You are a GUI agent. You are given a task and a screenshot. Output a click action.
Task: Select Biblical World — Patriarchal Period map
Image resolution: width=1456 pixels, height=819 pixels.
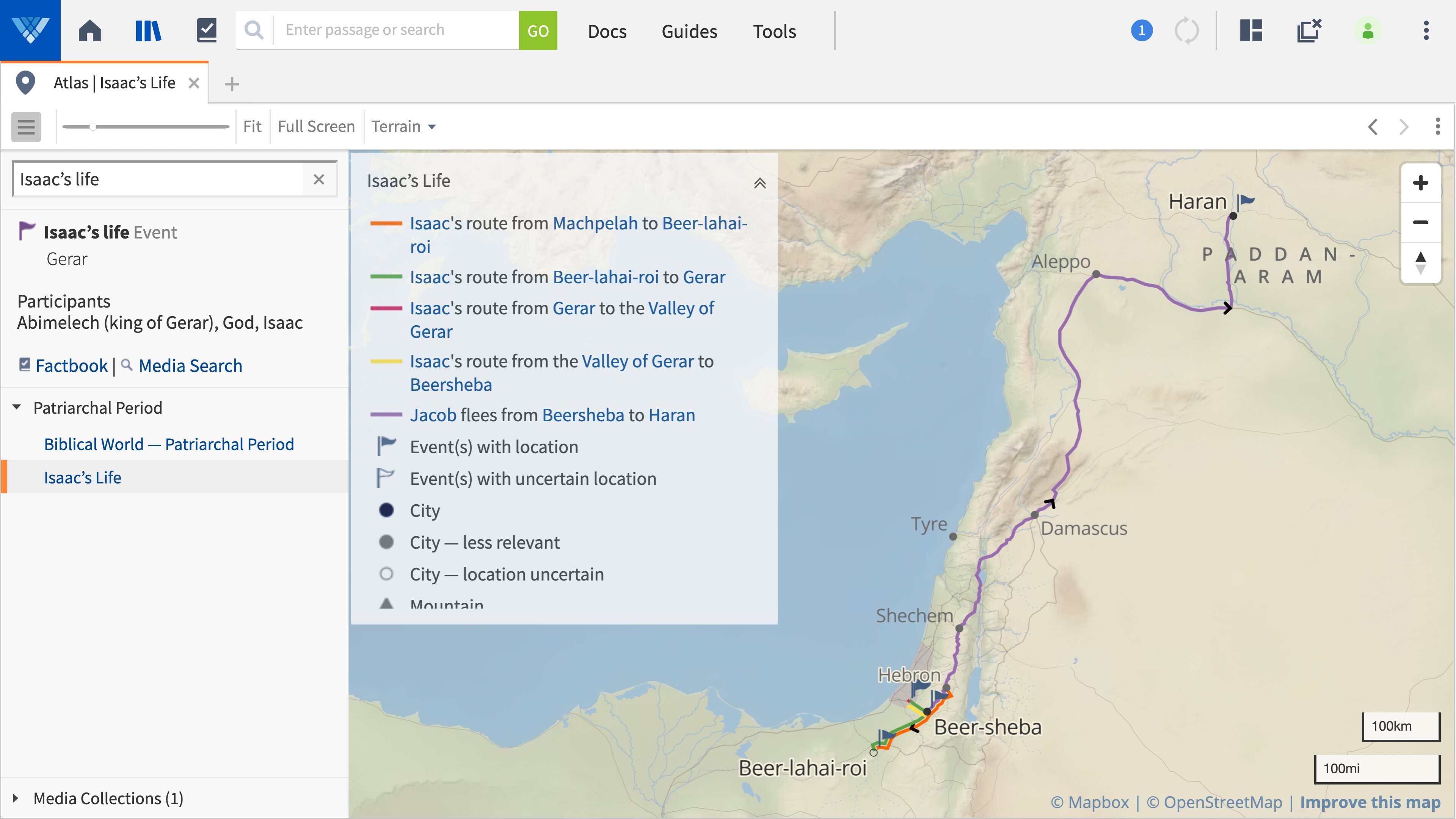click(x=169, y=444)
